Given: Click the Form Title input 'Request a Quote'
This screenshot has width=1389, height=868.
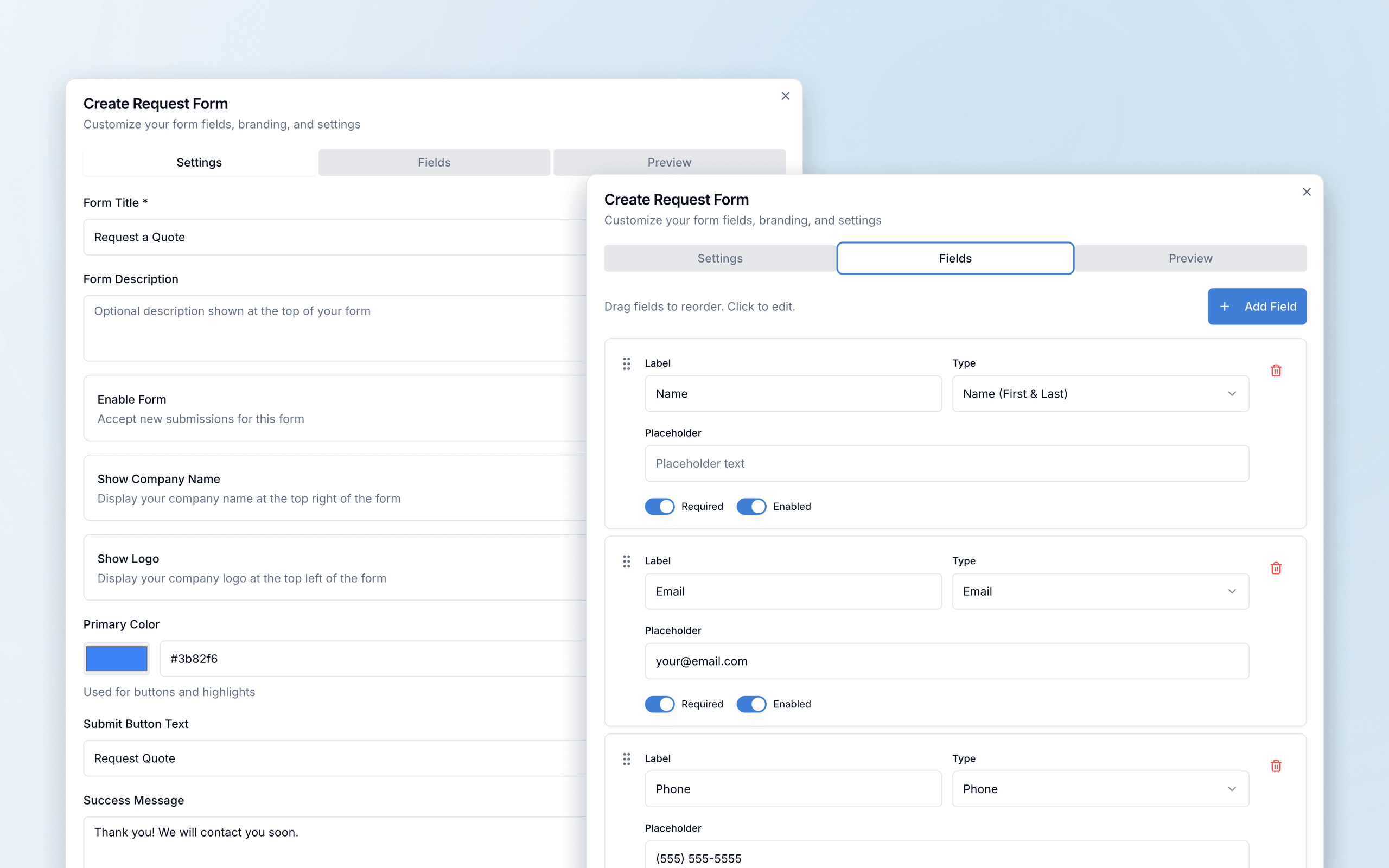Looking at the screenshot, I should tap(335, 237).
